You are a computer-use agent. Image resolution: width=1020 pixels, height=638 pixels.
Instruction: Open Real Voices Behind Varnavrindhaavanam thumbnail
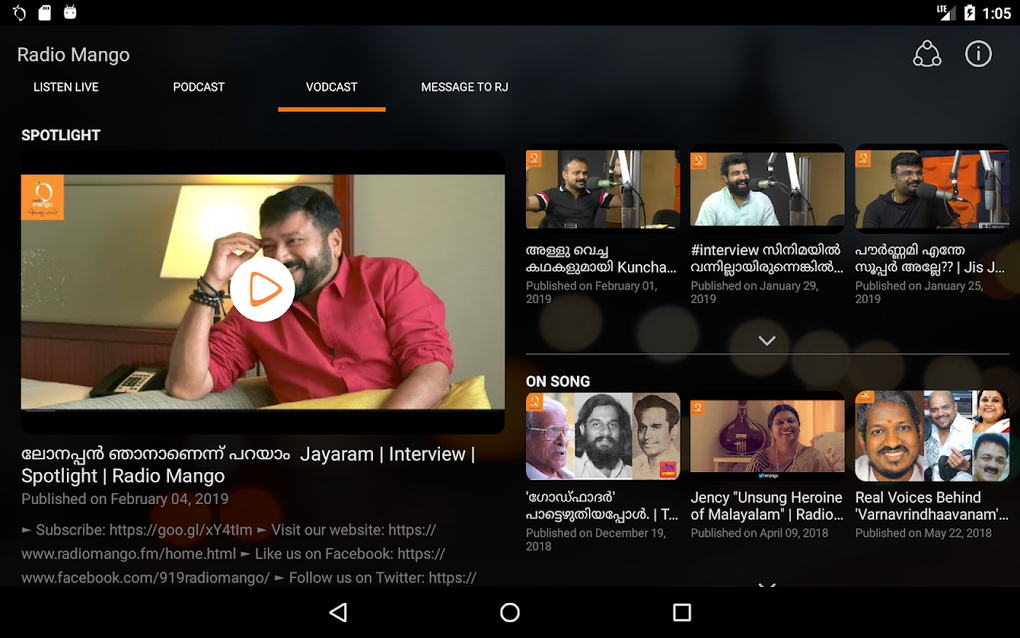pos(932,435)
